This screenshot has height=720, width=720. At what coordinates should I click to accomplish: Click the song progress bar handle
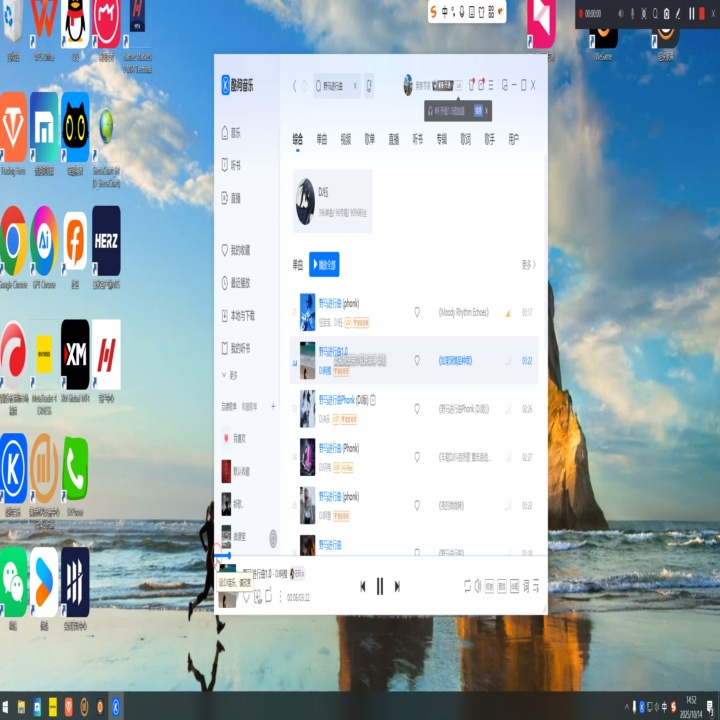(x=228, y=556)
